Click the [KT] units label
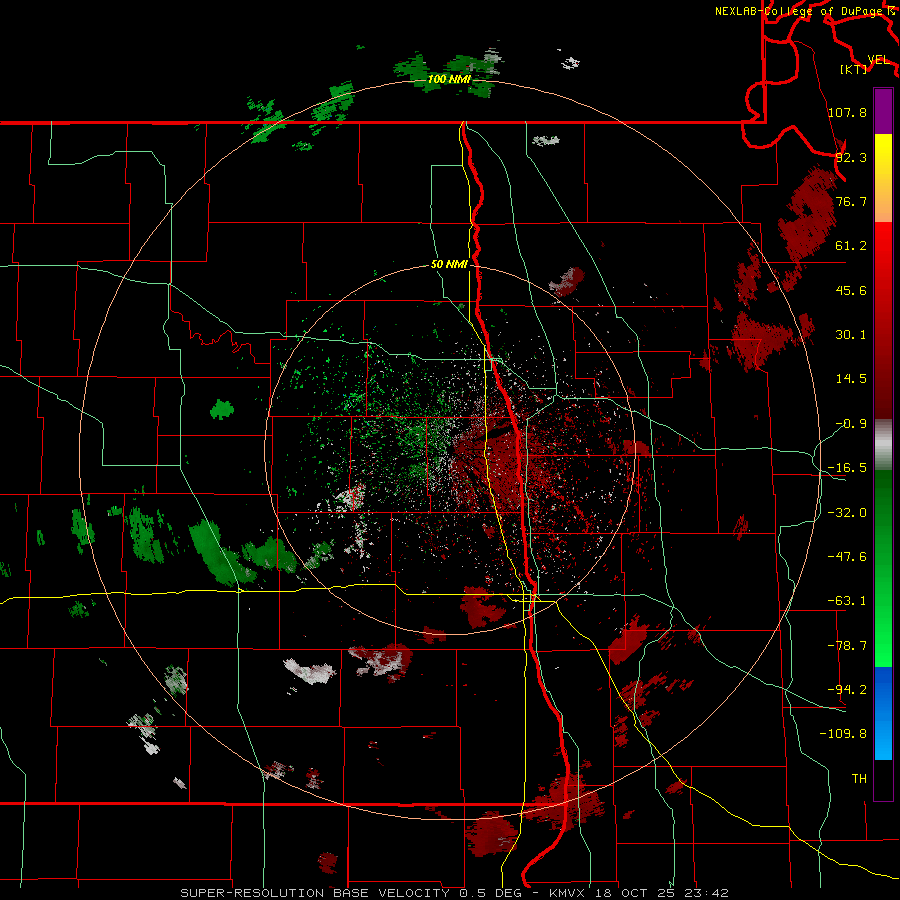Screen dimensions: 900x900 click(x=854, y=69)
